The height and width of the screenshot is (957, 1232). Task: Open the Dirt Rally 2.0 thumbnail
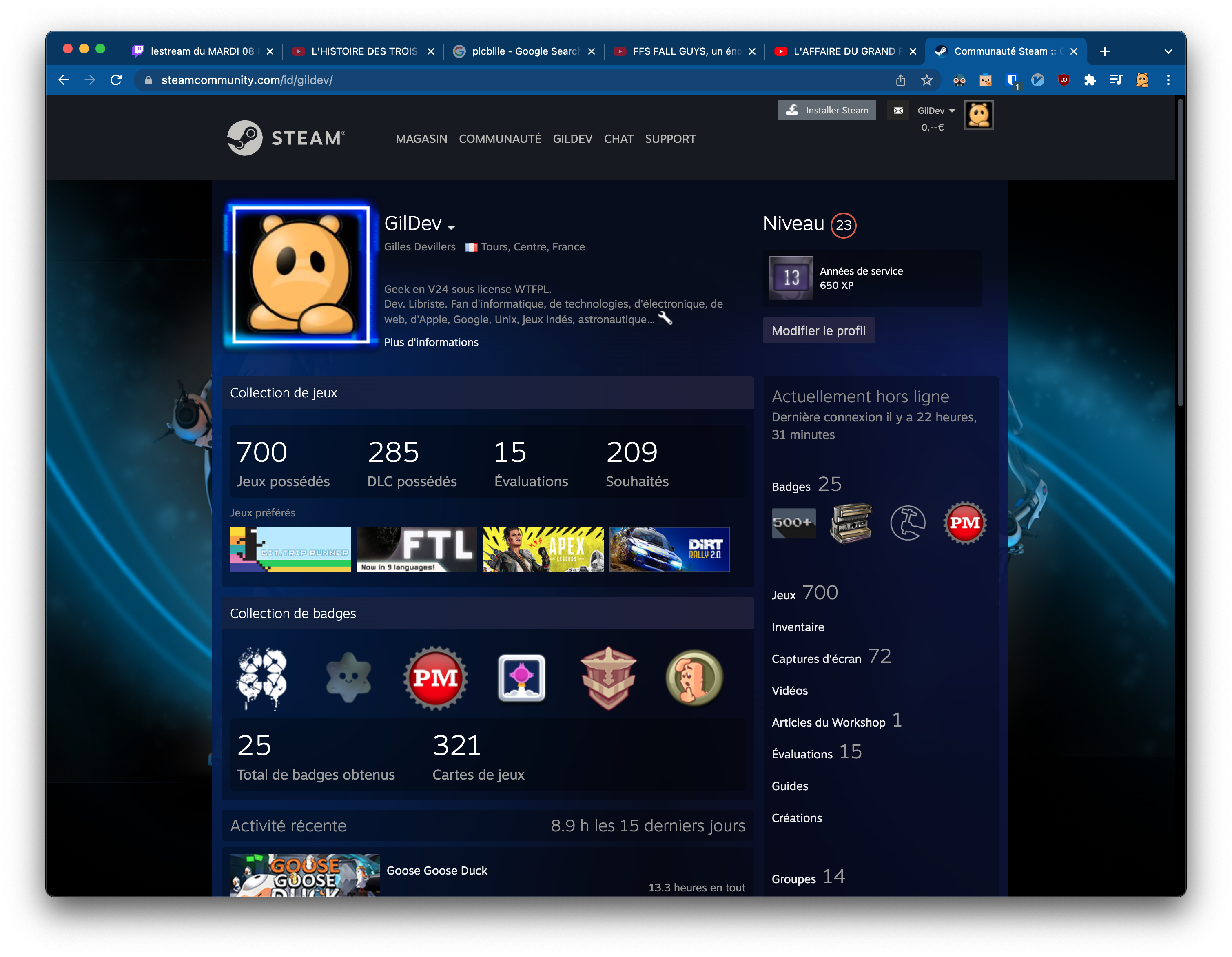click(x=669, y=549)
